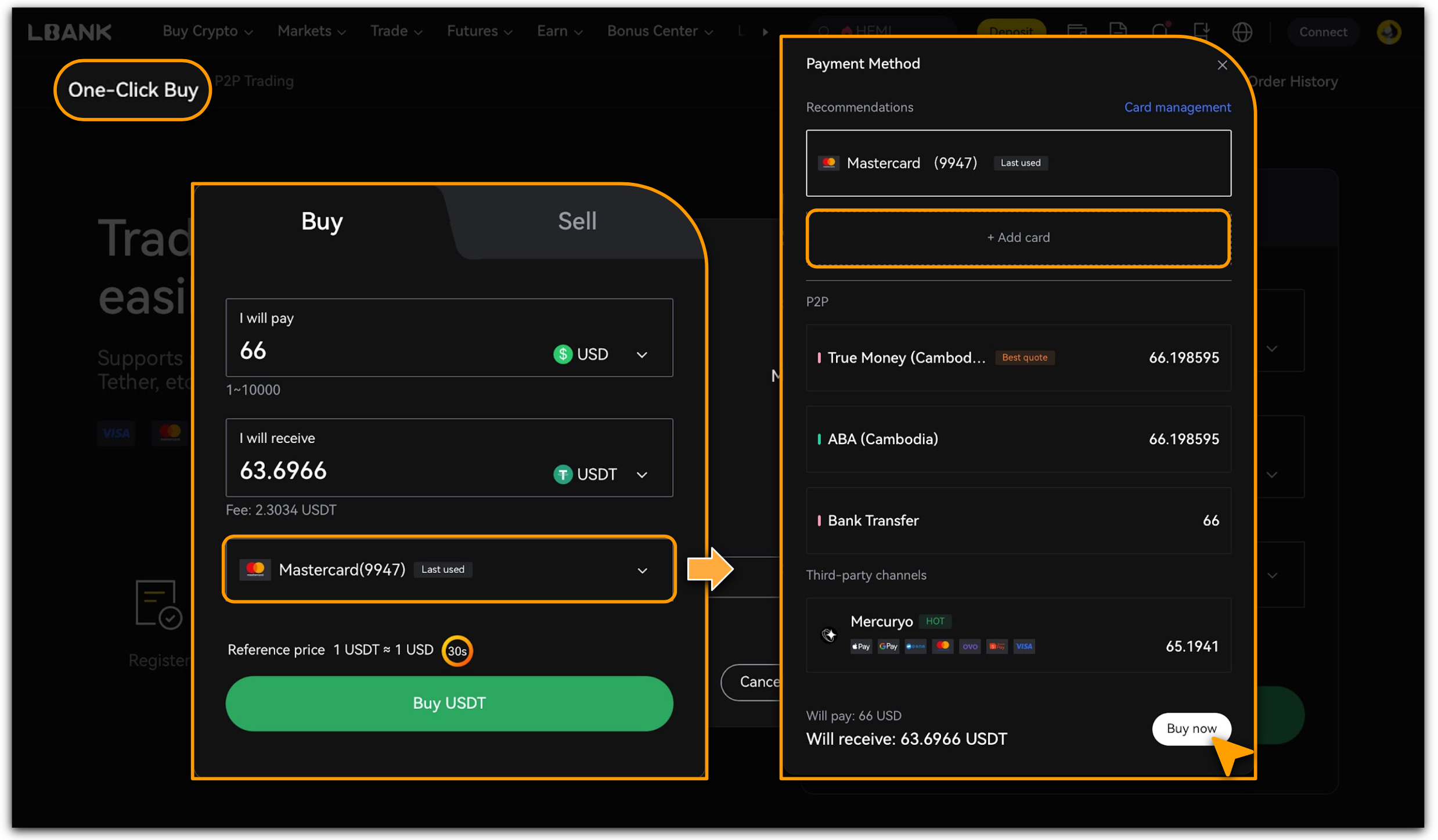Close the Payment Method panel
This screenshot has height=840, width=1438.
[x=1222, y=65]
